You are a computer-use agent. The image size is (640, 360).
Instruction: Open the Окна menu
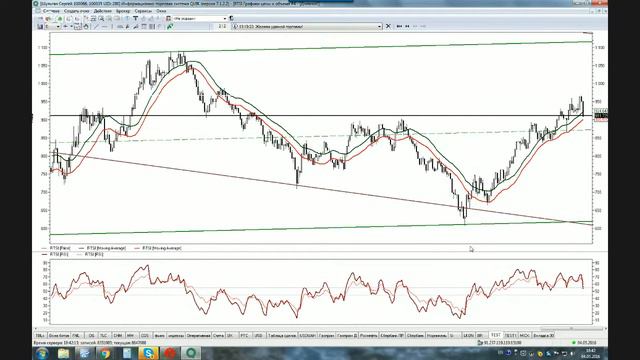(161, 11)
